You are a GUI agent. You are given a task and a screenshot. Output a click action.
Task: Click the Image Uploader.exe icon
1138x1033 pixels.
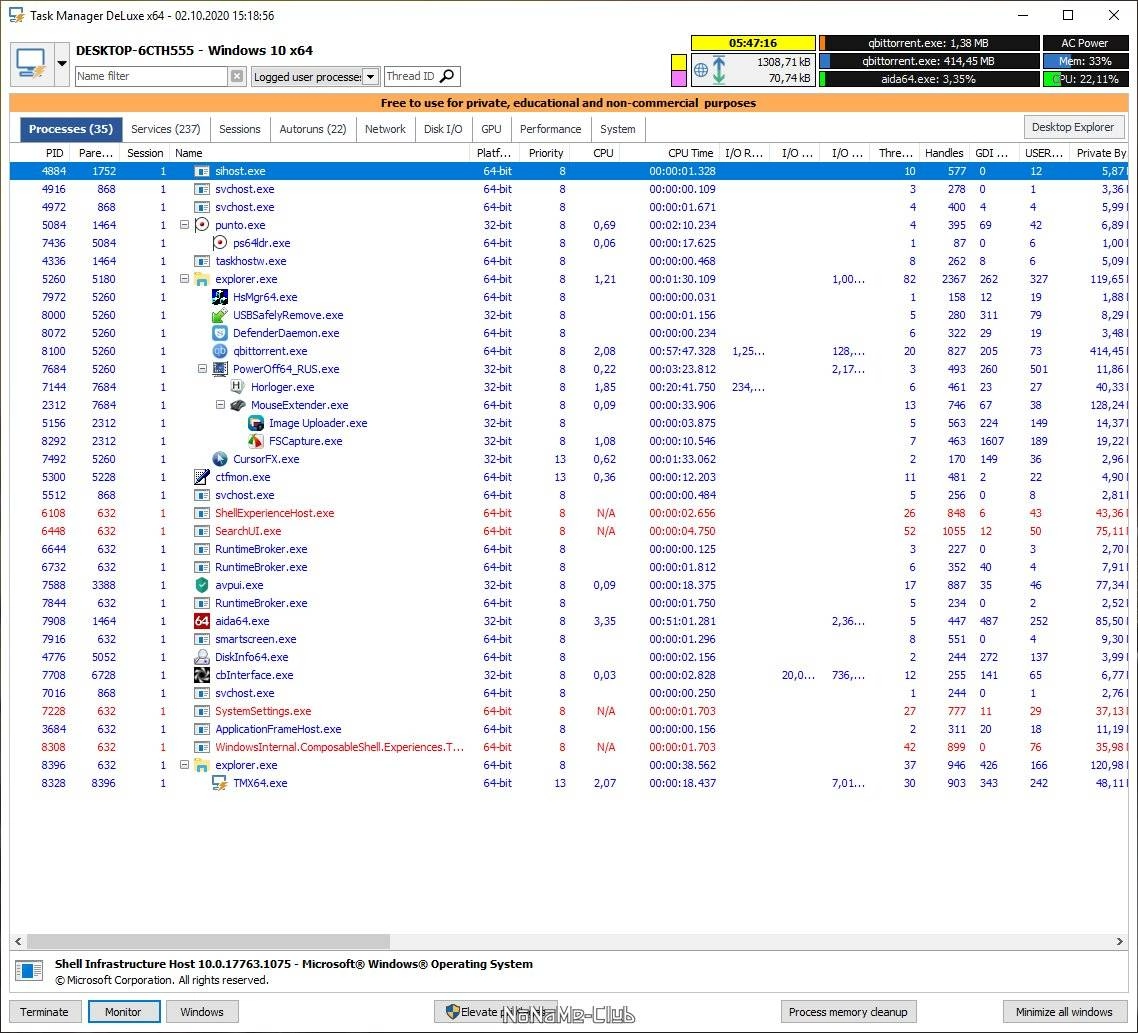[x=255, y=423]
